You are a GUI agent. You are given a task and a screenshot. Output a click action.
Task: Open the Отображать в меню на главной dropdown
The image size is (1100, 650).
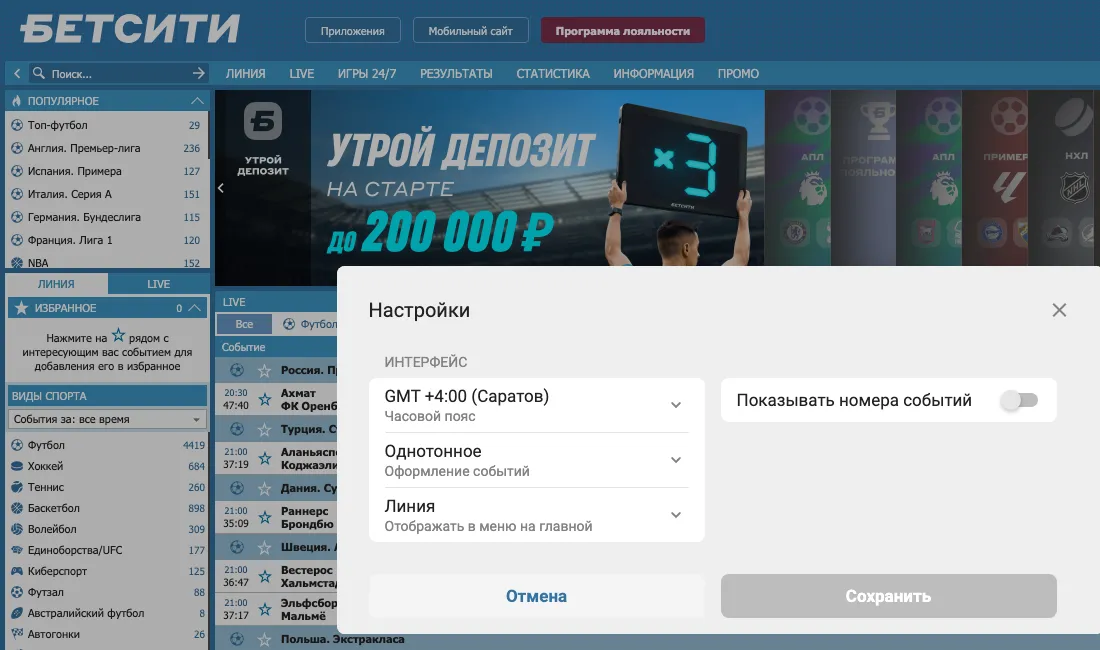click(537, 515)
